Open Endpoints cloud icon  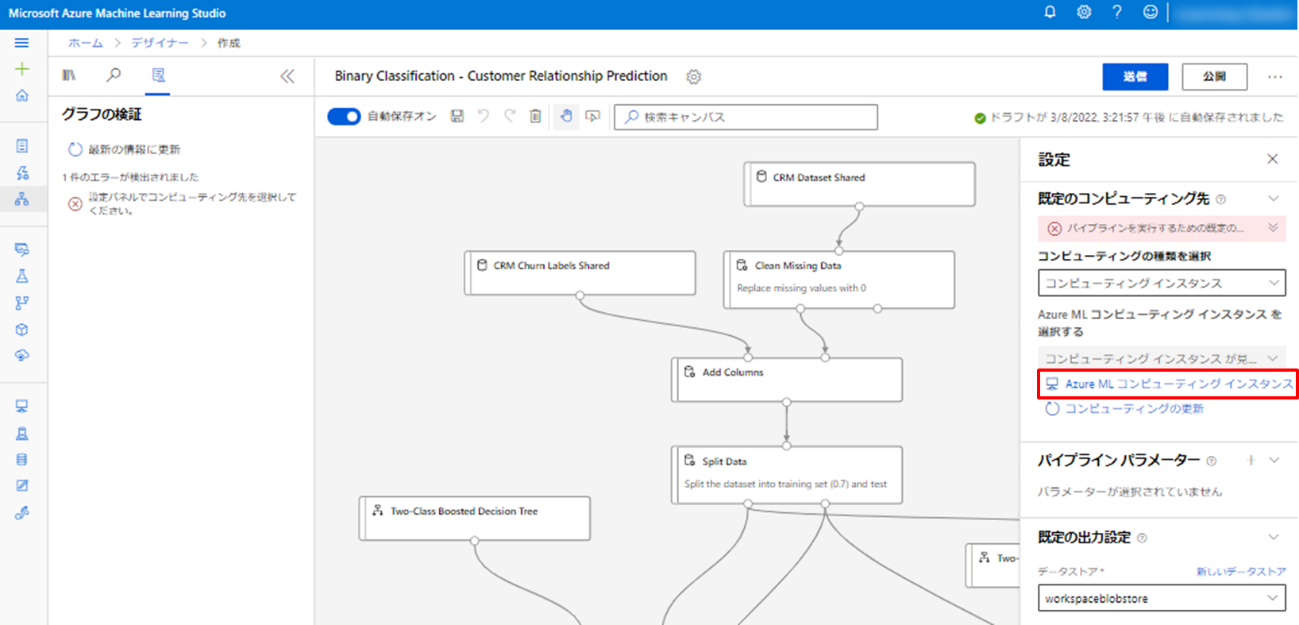[x=22, y=355]
